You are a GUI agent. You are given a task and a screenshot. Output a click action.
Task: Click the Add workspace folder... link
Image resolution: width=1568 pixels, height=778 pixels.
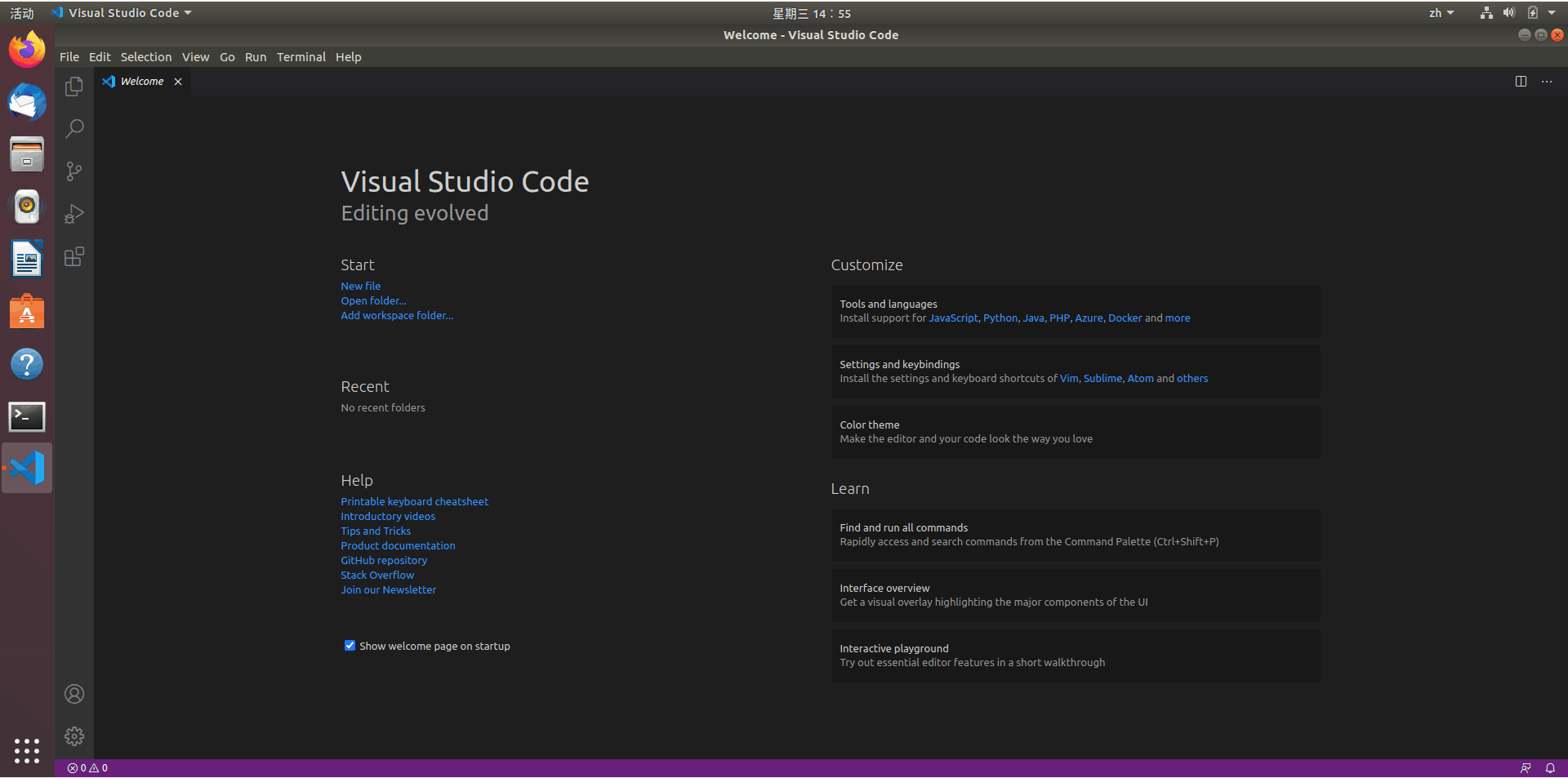coord(397,316)
